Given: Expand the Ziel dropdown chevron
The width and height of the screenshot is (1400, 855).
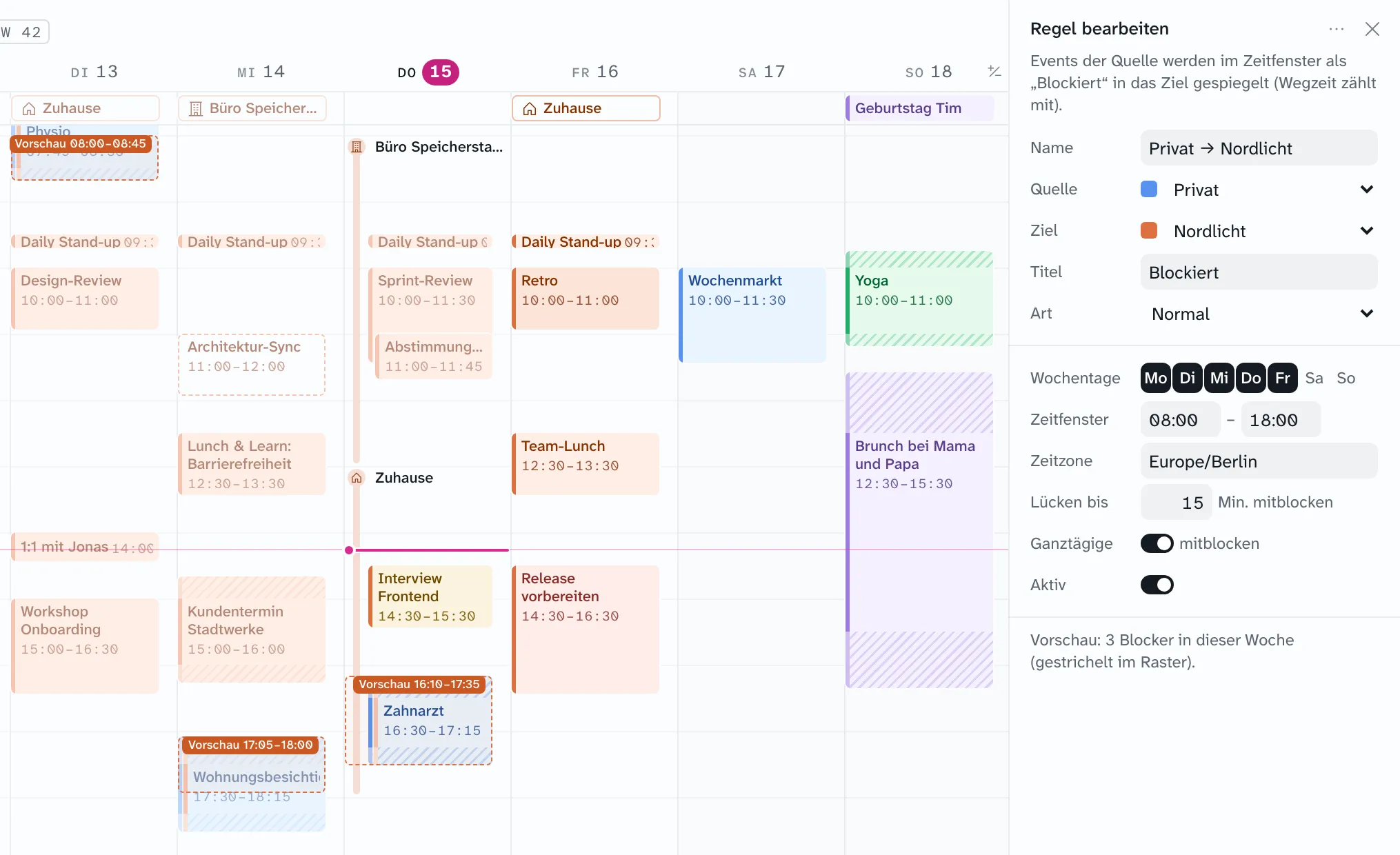Looking at the screenshot, I should [x=1366, y=230].
